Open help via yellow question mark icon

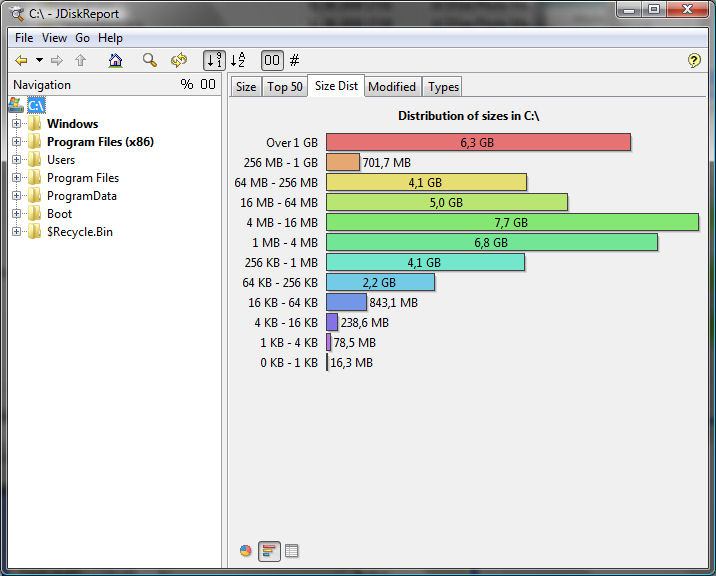(694, 60)
